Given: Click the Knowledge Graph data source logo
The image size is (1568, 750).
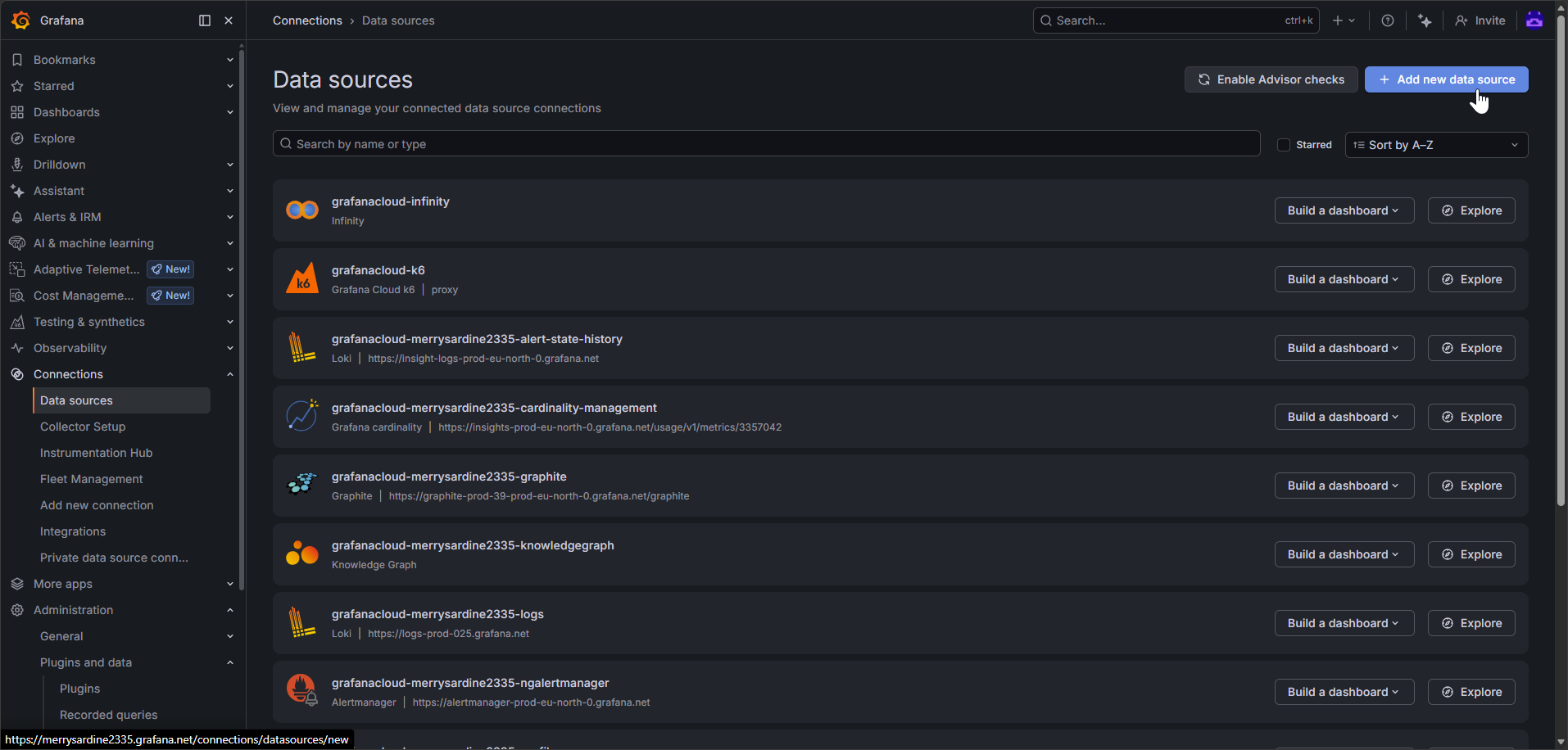Looking at the screenshot, I should point(302,553).
